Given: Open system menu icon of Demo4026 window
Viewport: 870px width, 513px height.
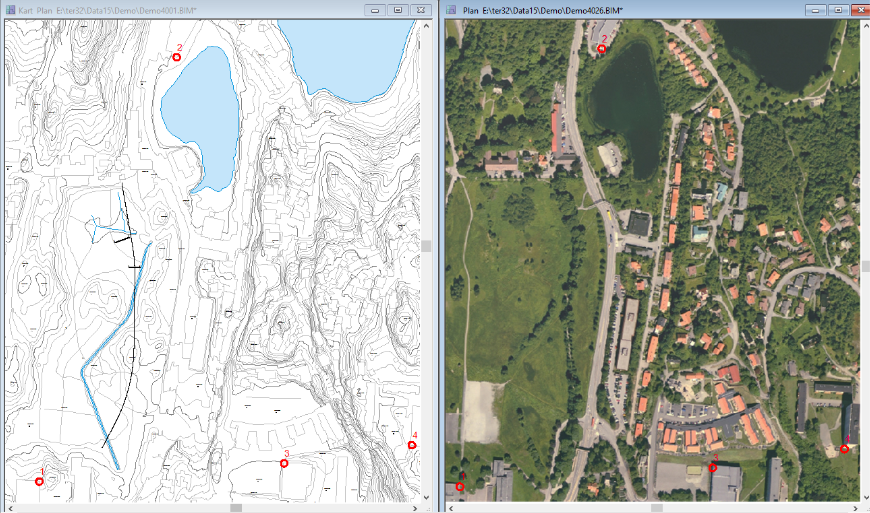Looking at the screenshot, I should click(451, 9).
